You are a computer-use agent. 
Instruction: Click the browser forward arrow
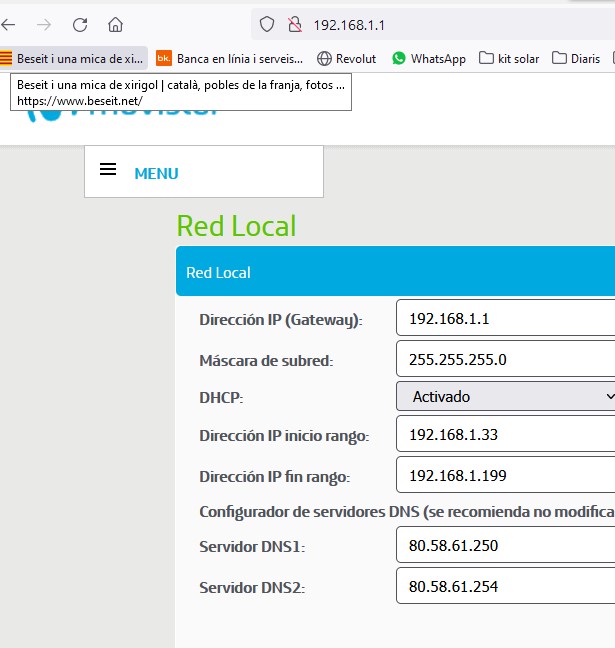click(43, 25)
